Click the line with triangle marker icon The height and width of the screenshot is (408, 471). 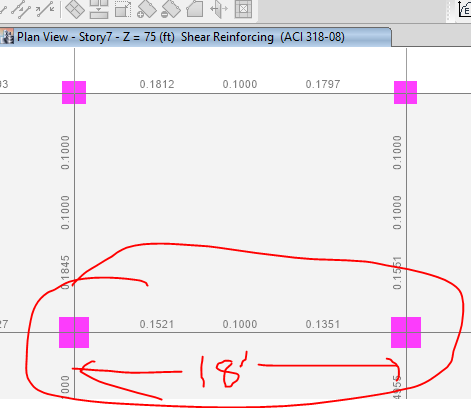[21, 10]
